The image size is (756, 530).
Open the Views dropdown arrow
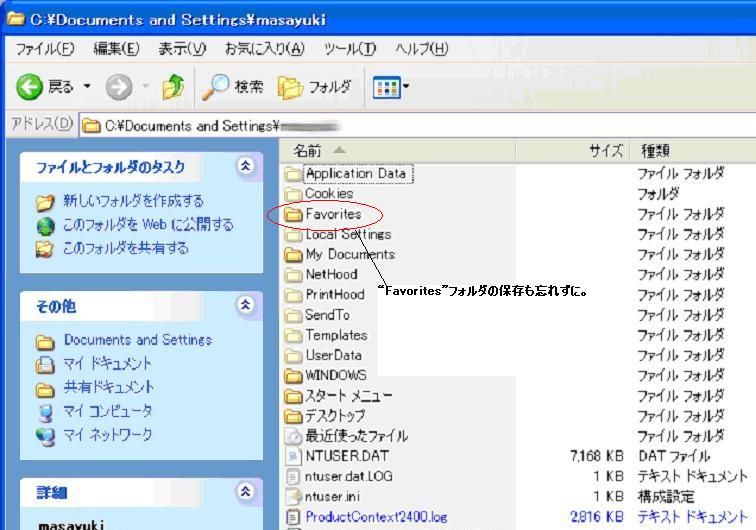405,87
